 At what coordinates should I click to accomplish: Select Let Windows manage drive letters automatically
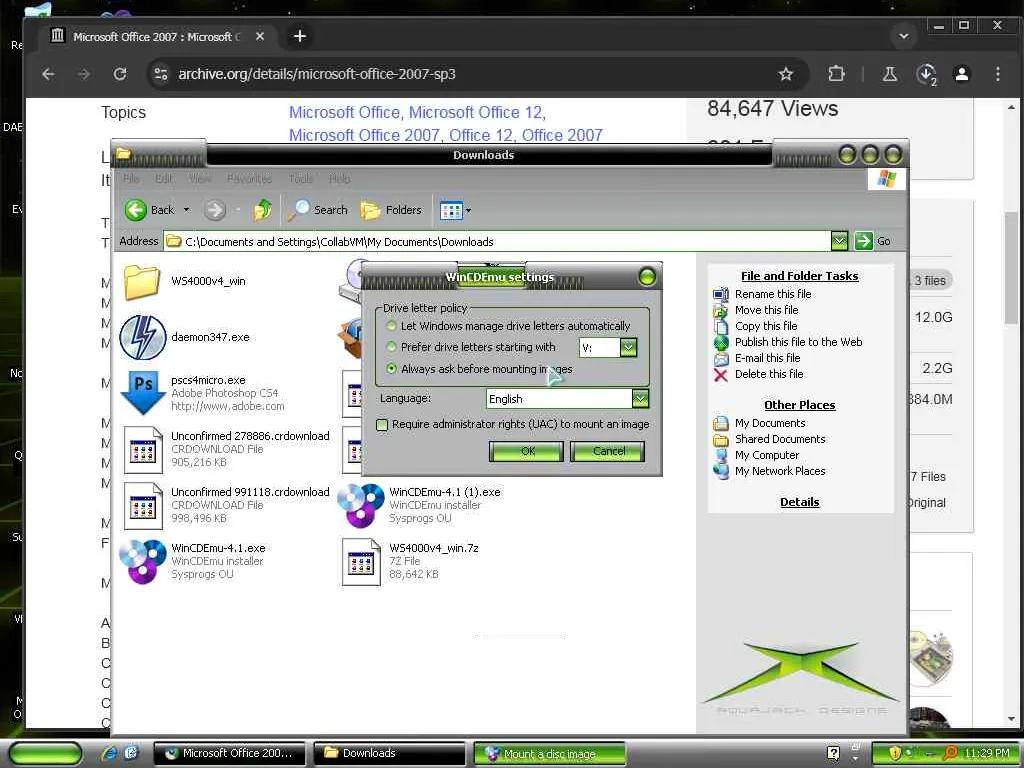pyautogui.click(x=392, y=326)
